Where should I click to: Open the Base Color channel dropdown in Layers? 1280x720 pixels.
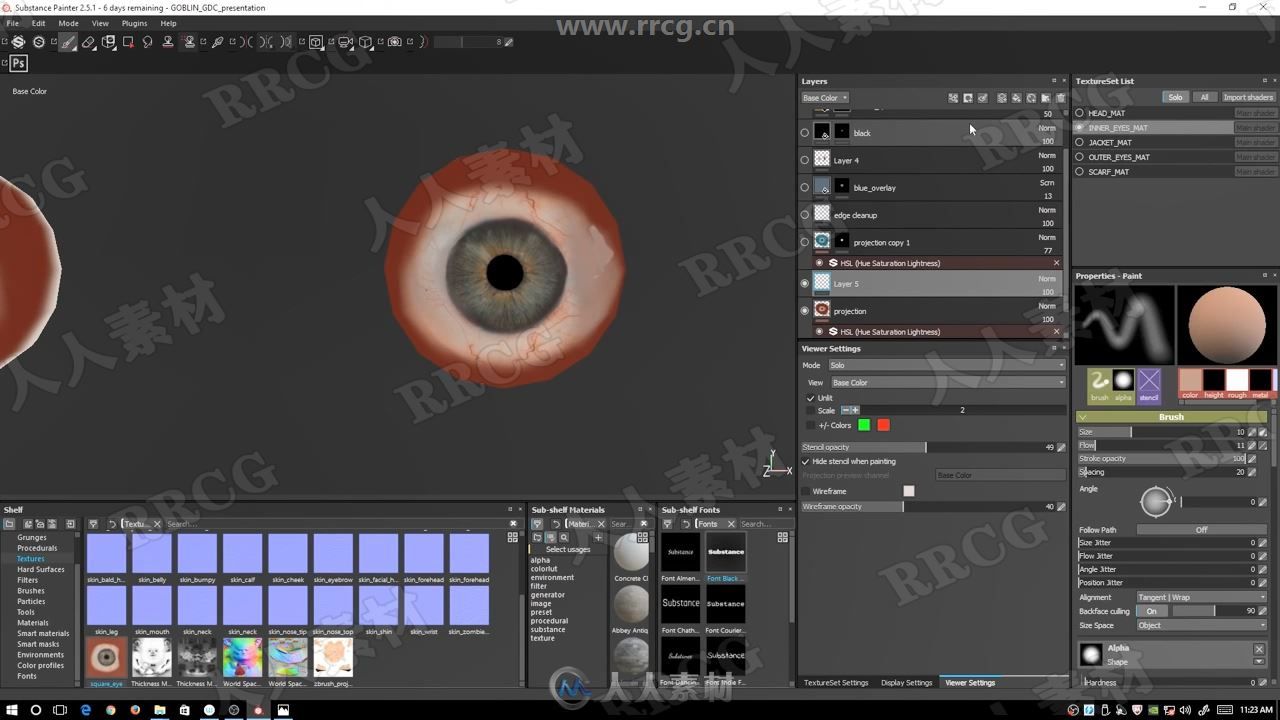point(825,98)
